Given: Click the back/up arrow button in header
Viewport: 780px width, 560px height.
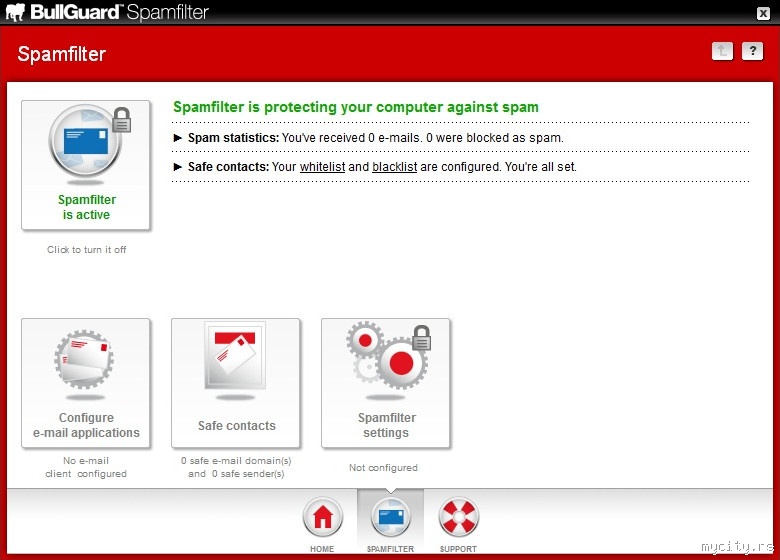Looking at the screenshot, I should (722, 51).
